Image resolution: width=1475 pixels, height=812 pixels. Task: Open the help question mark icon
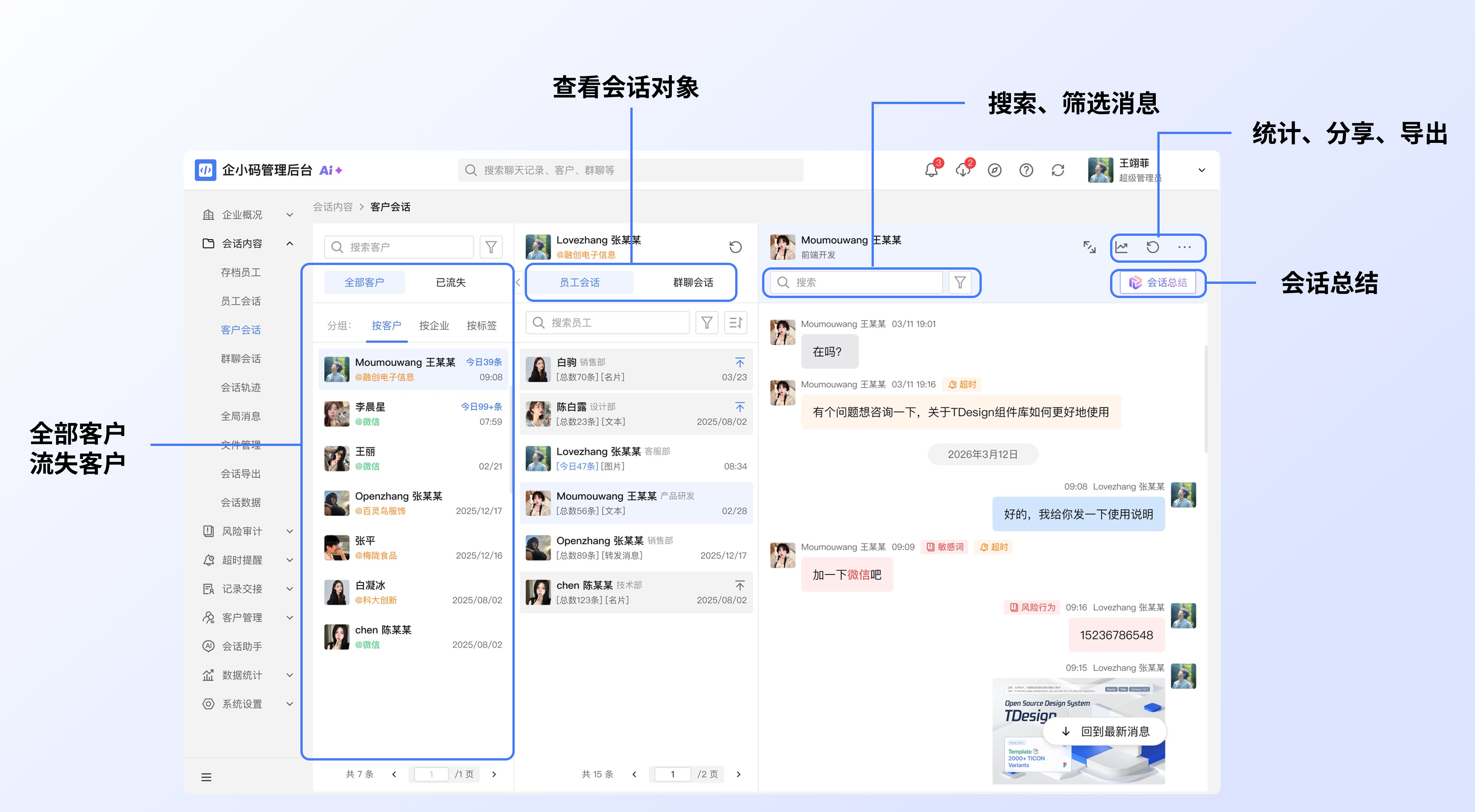click(x=1026, y=170)
